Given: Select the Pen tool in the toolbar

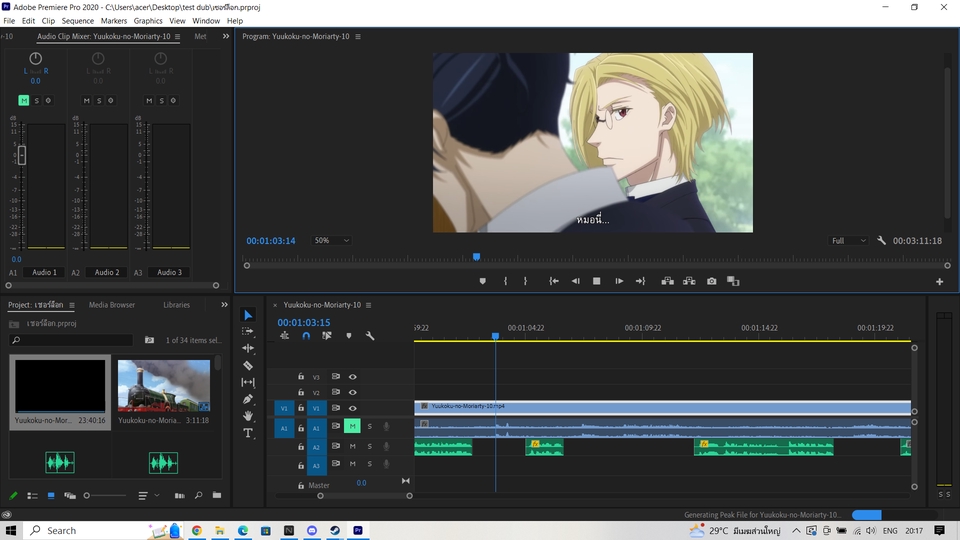Looking at the screenshot, I should coord(248,399).
